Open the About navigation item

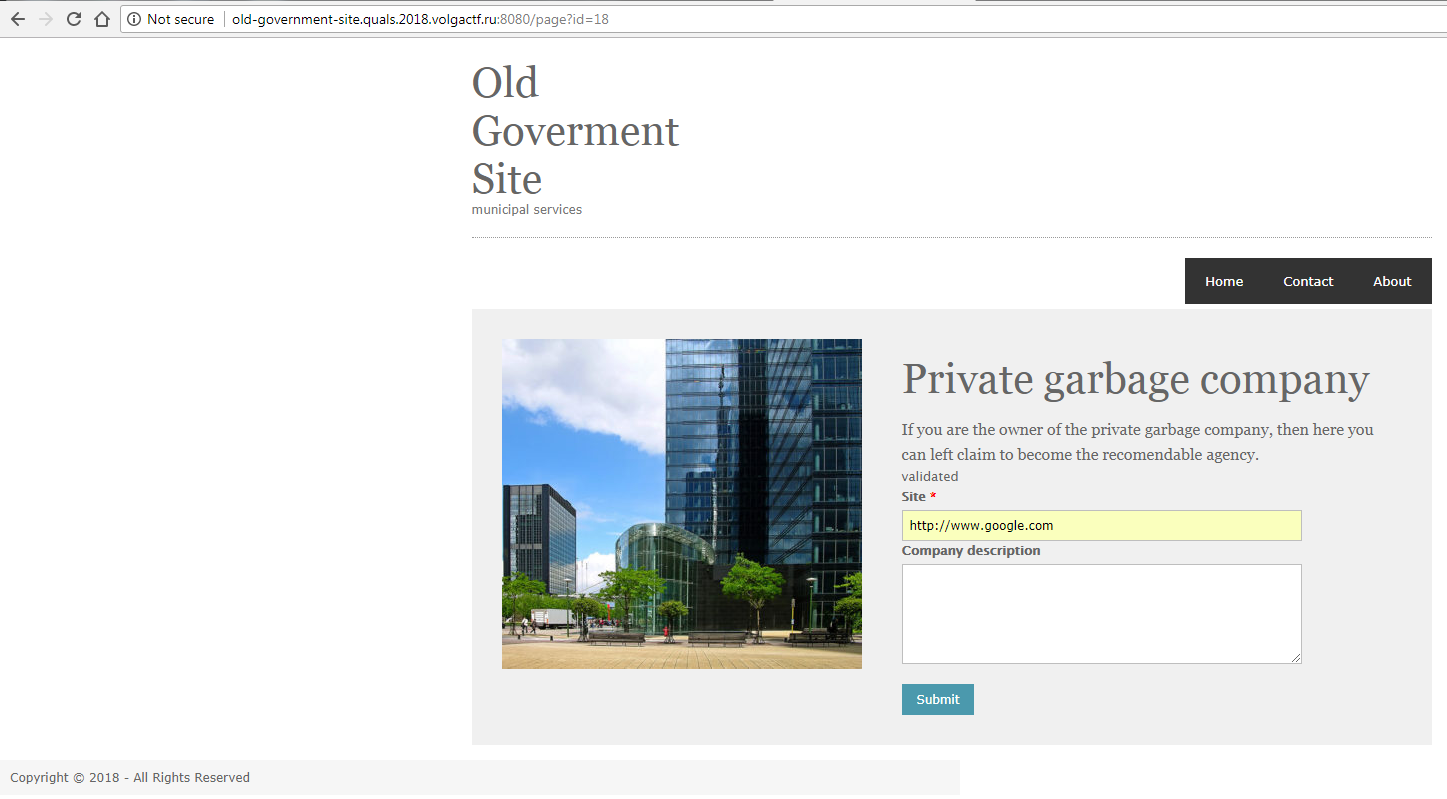pyautogui.click(x=1391, y=281)
